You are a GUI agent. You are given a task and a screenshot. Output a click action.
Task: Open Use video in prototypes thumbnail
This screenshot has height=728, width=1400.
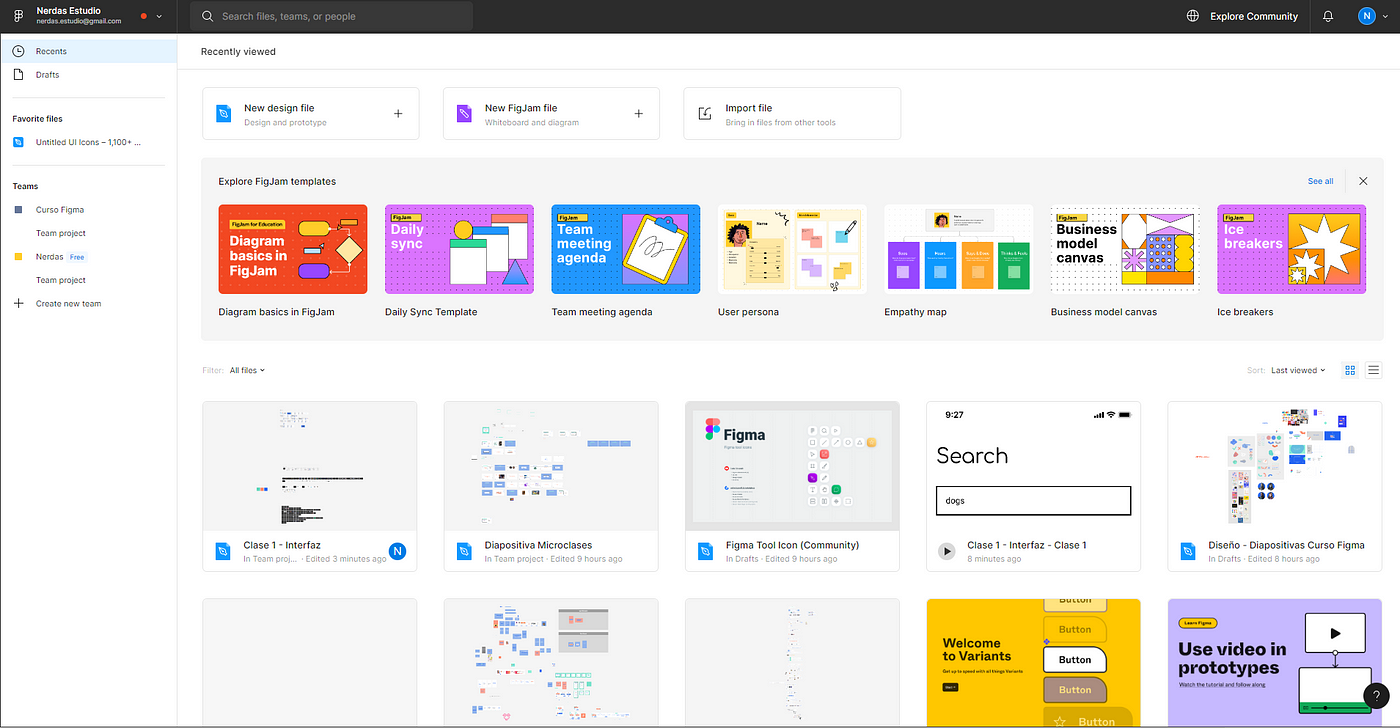coord(1275,662)
